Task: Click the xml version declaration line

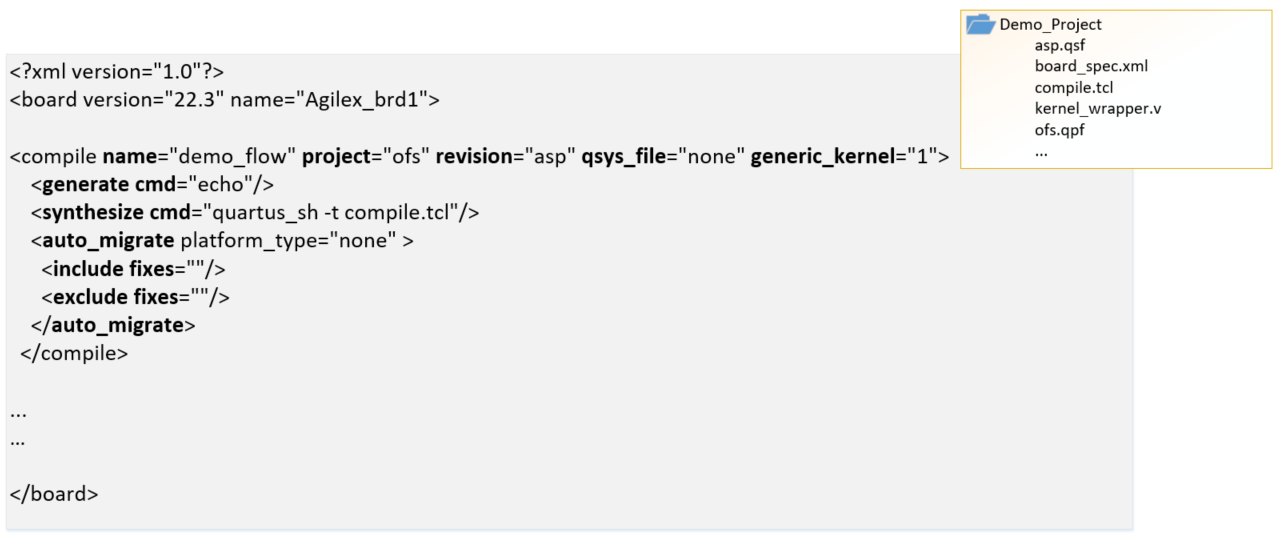Action: tap(117, 72)
